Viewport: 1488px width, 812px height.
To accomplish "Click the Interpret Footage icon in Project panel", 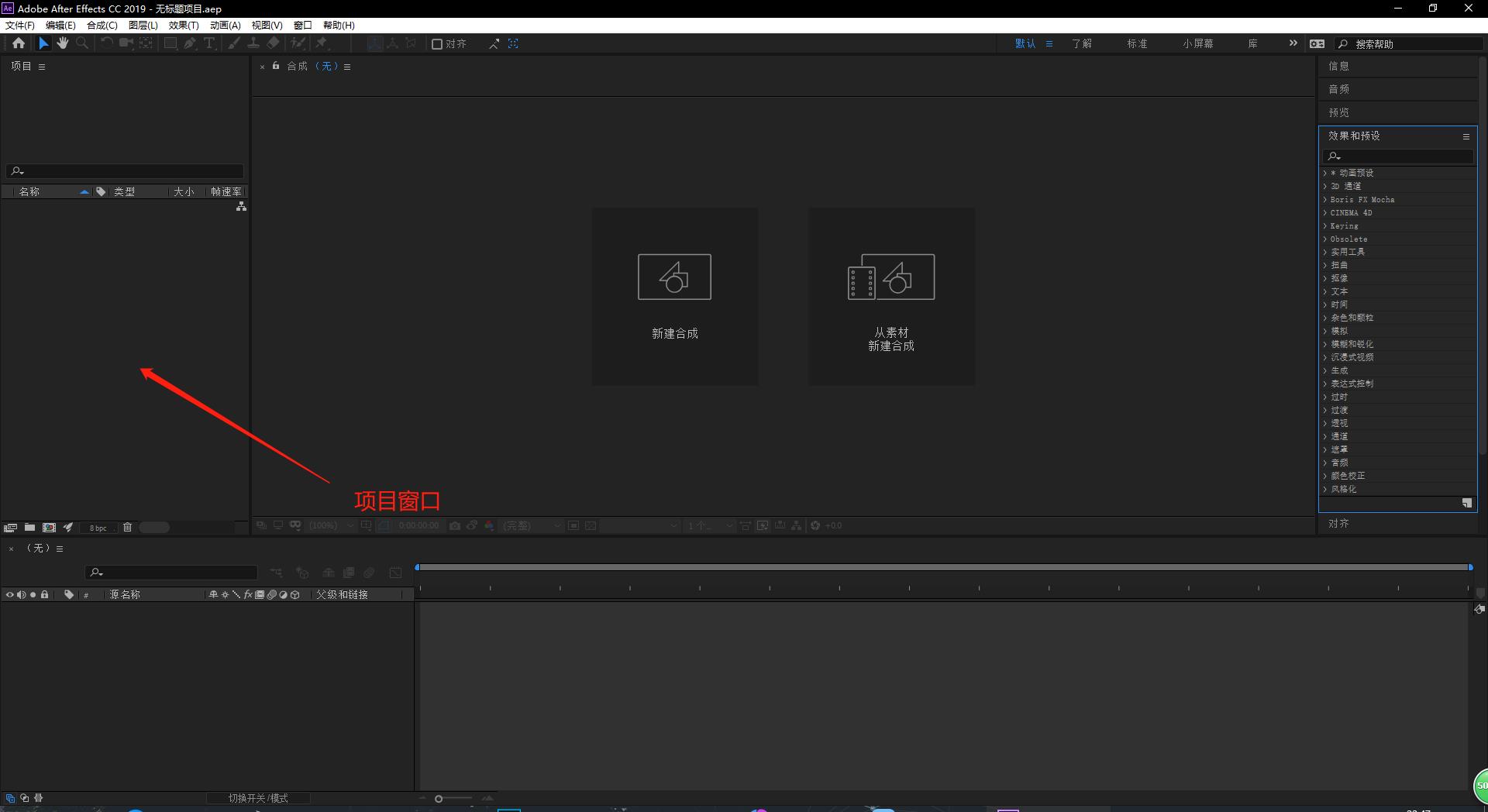I will pos(10,528).
